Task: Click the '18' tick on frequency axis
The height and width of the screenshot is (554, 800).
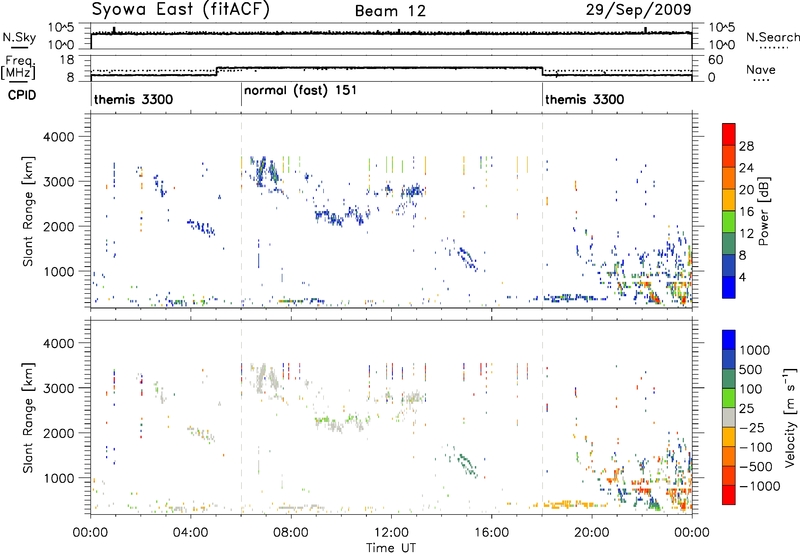Action: (66, 59)
